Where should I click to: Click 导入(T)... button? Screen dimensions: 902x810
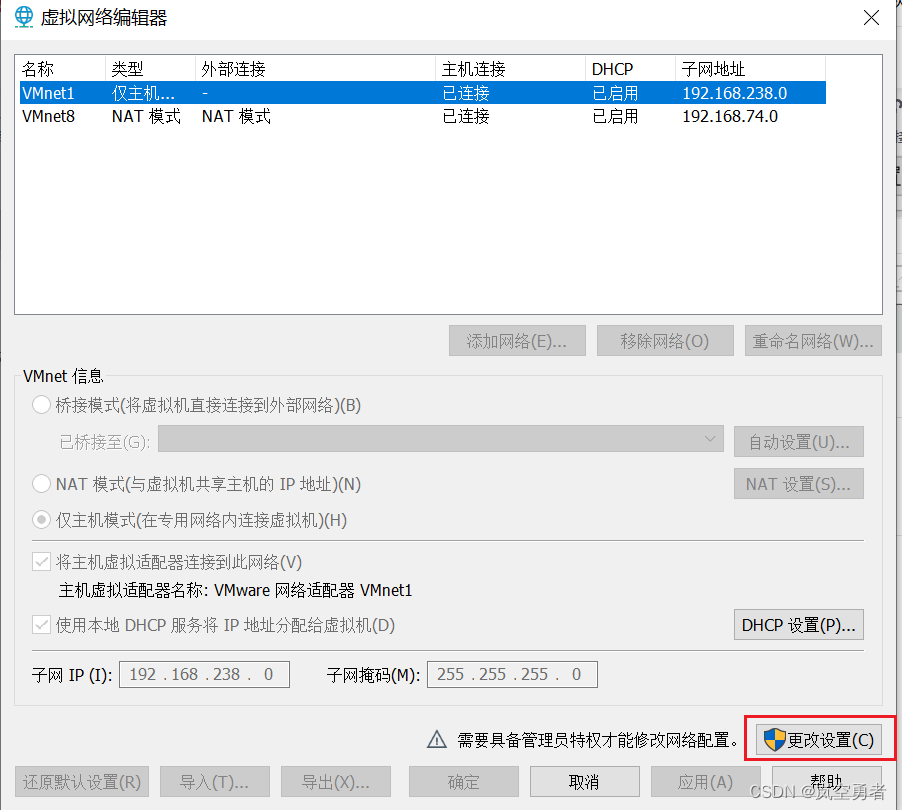click(215, 782)
